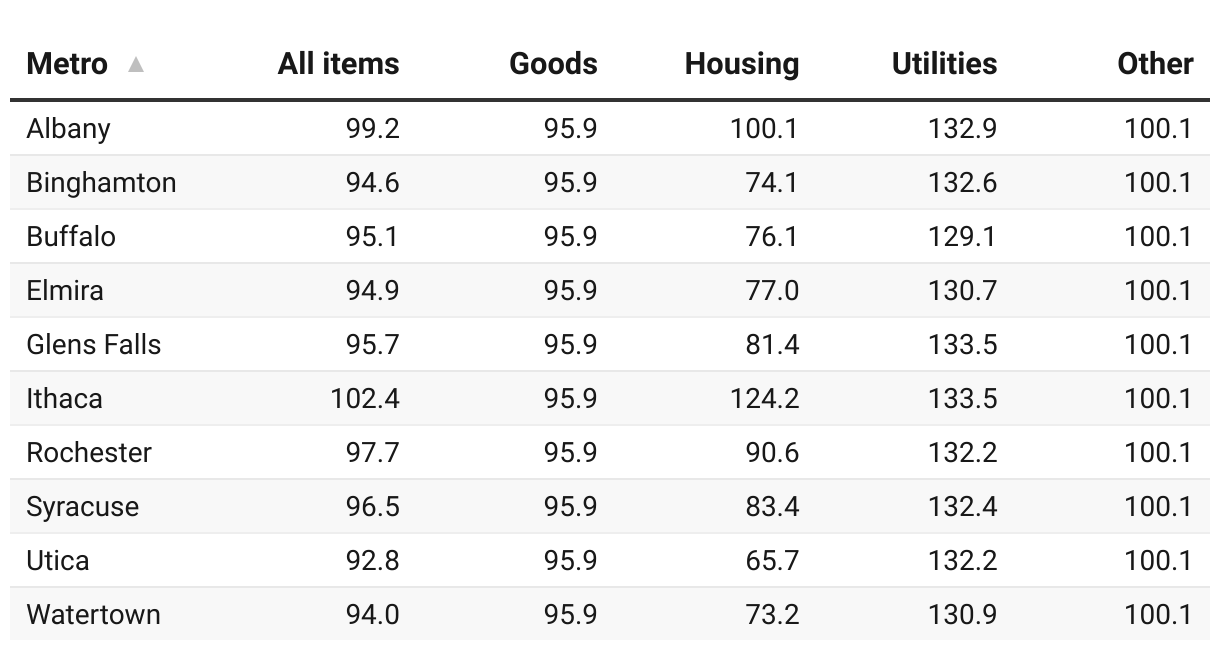Click Ithaca's All items value 102.4
The height and width of the screenshot is (650, 1220).
(365, 399)
